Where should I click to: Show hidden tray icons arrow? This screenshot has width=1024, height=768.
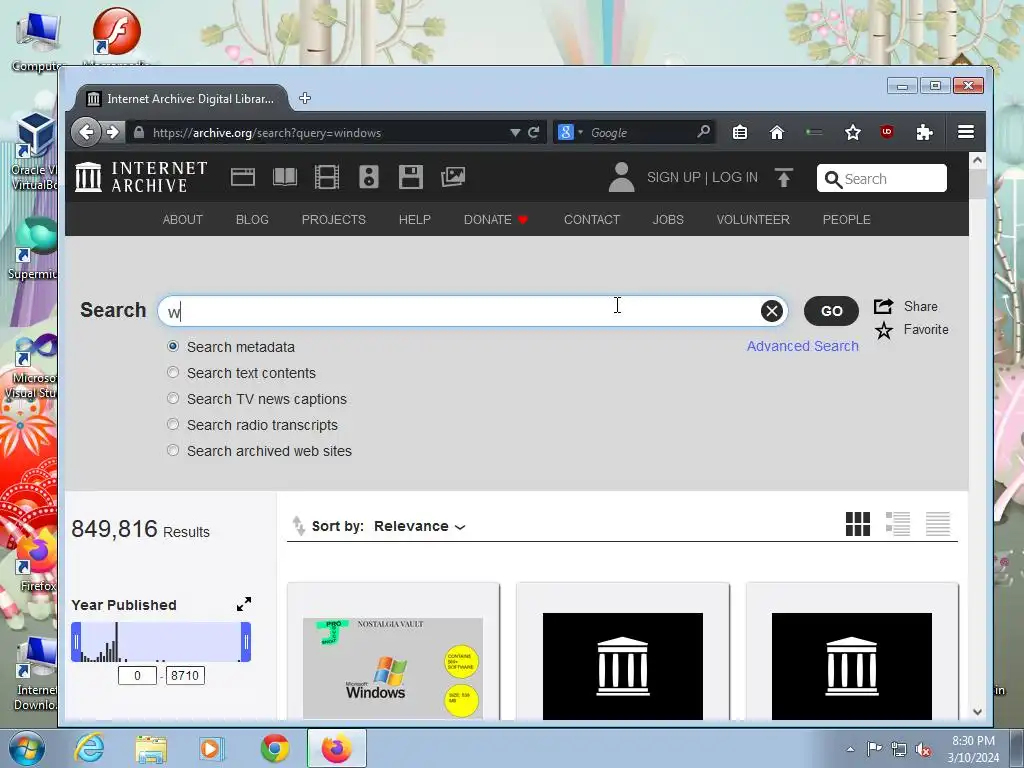(x=850, y=749)
